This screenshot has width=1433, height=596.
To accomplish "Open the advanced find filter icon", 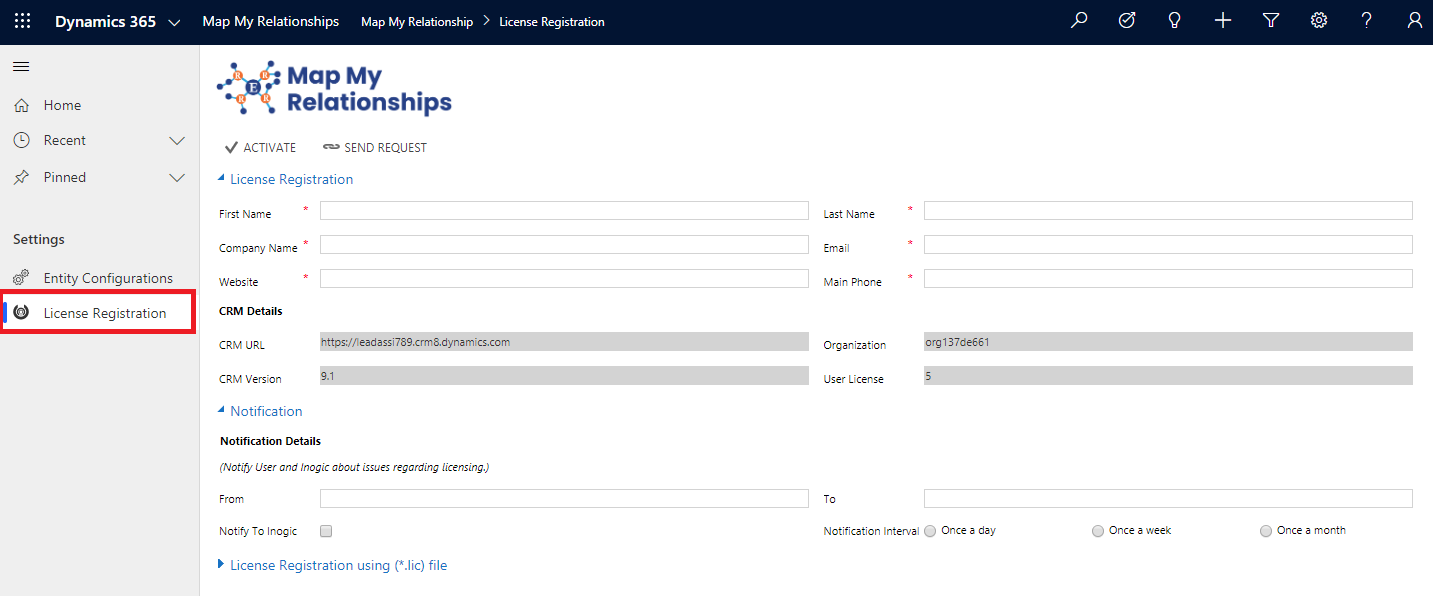I will pos(1271,21).
